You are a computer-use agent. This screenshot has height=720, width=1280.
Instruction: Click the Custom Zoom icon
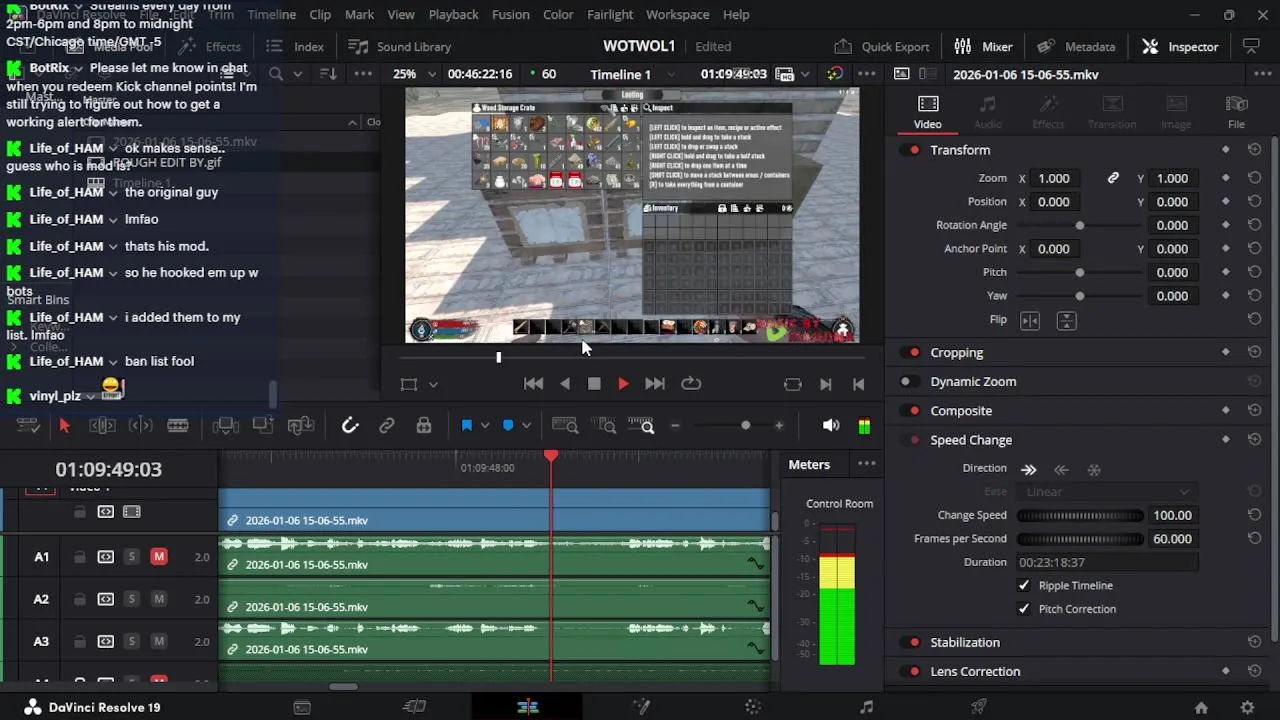[641, 426]
